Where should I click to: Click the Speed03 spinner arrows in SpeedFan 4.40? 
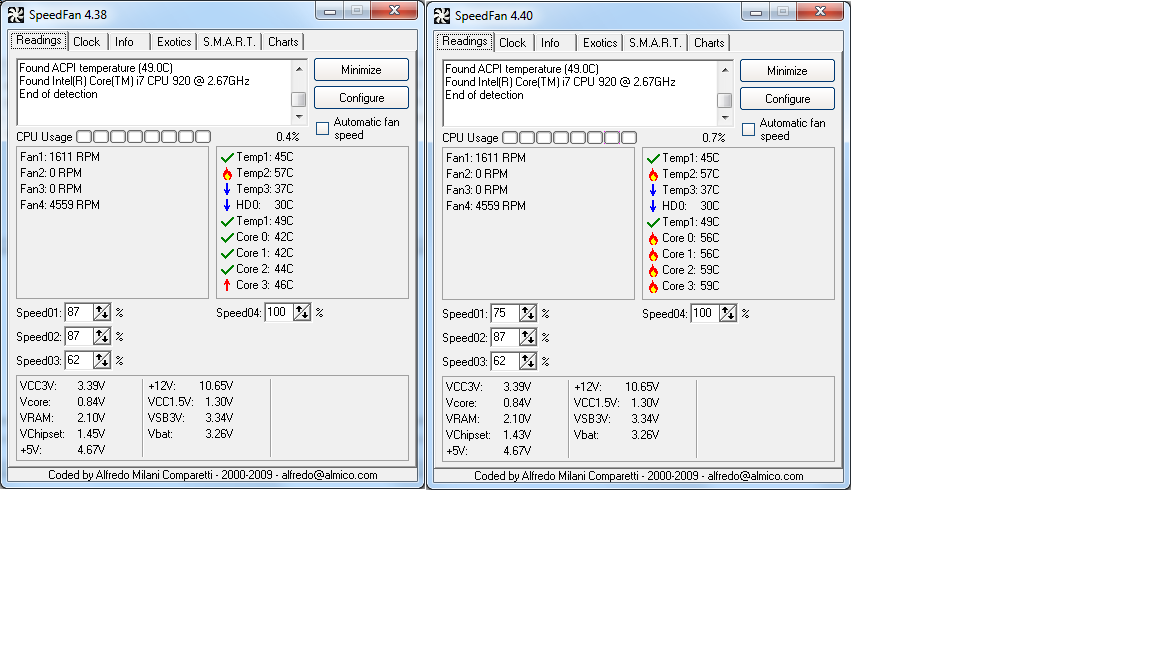pos(528,361)
